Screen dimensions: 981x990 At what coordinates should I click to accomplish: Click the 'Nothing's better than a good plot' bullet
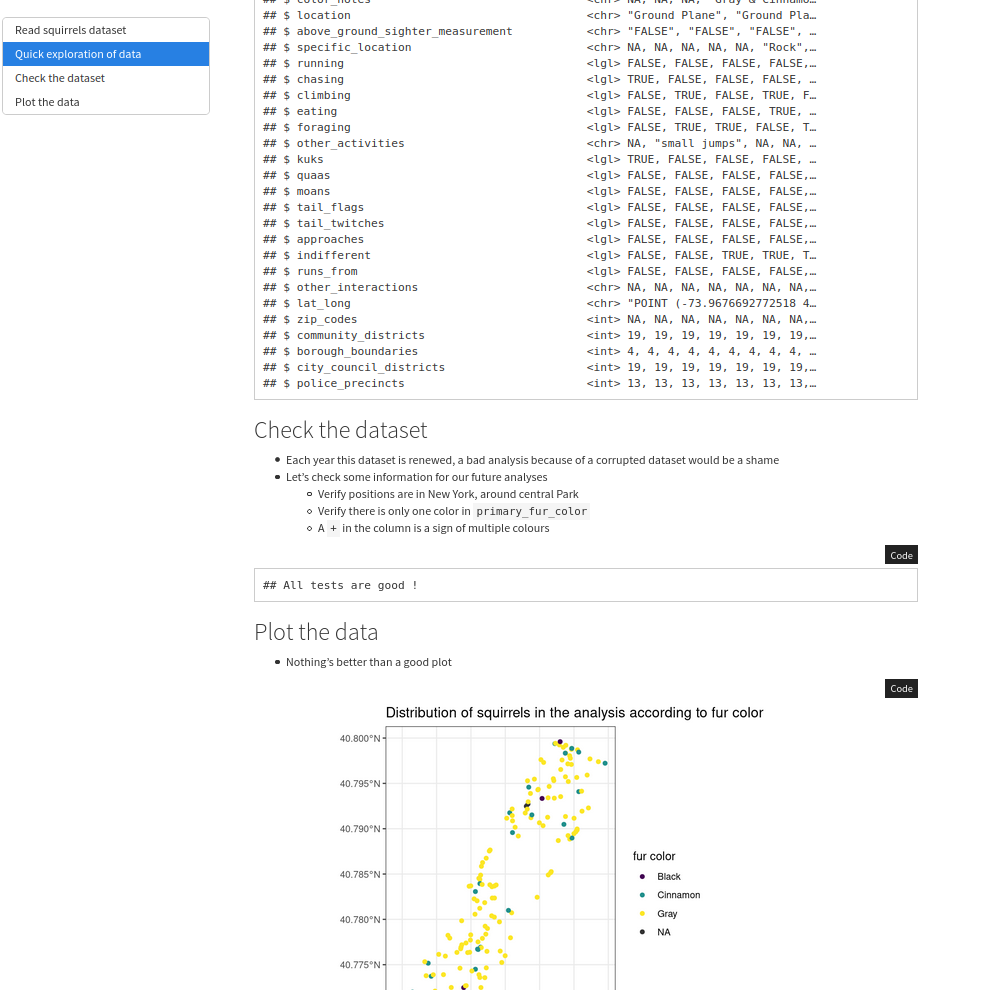tap(369, 662)
